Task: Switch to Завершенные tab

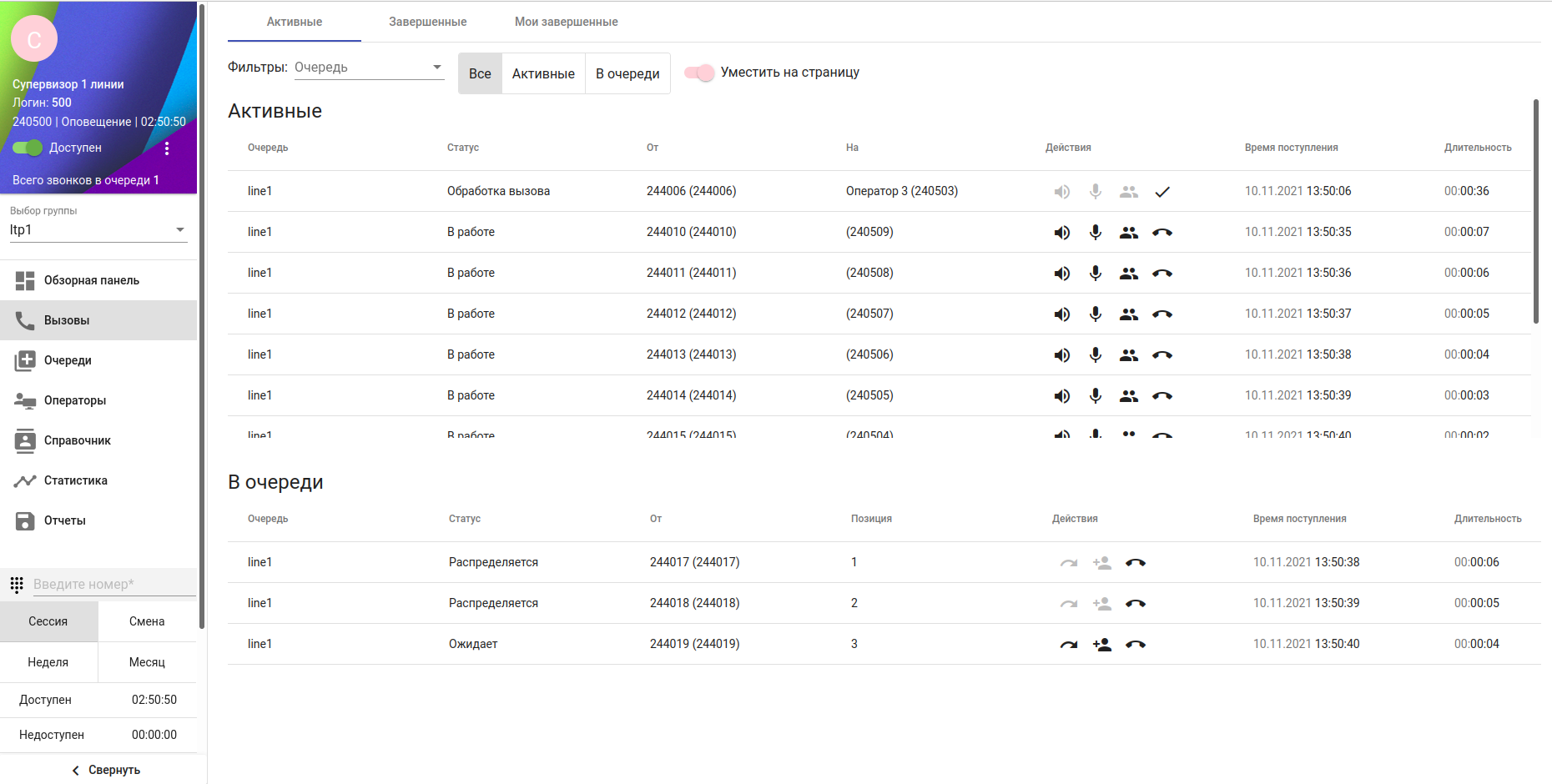Action: [427, 22]
